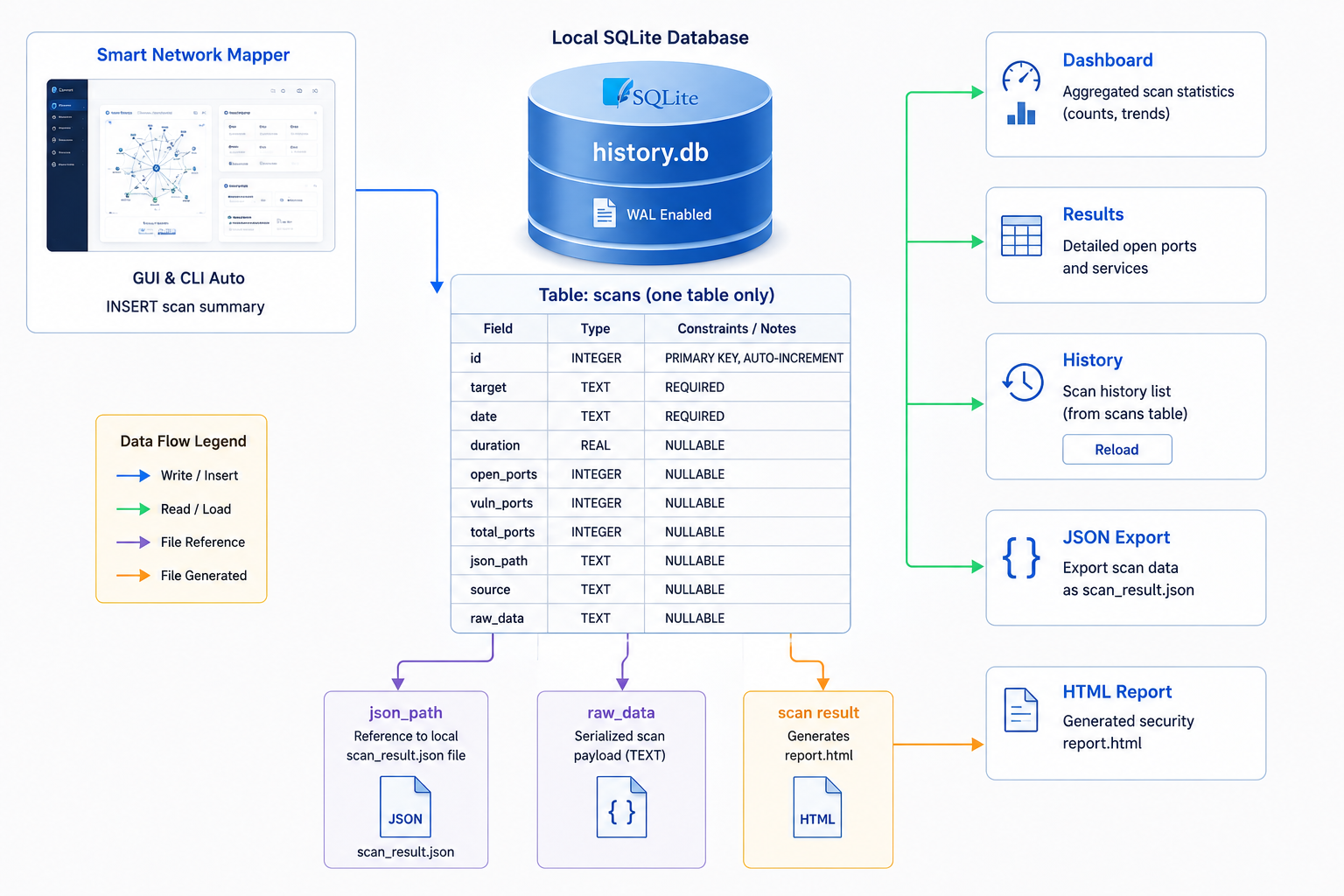Click the 'WAL Enabled' label on the database

[x=668, y=215]
